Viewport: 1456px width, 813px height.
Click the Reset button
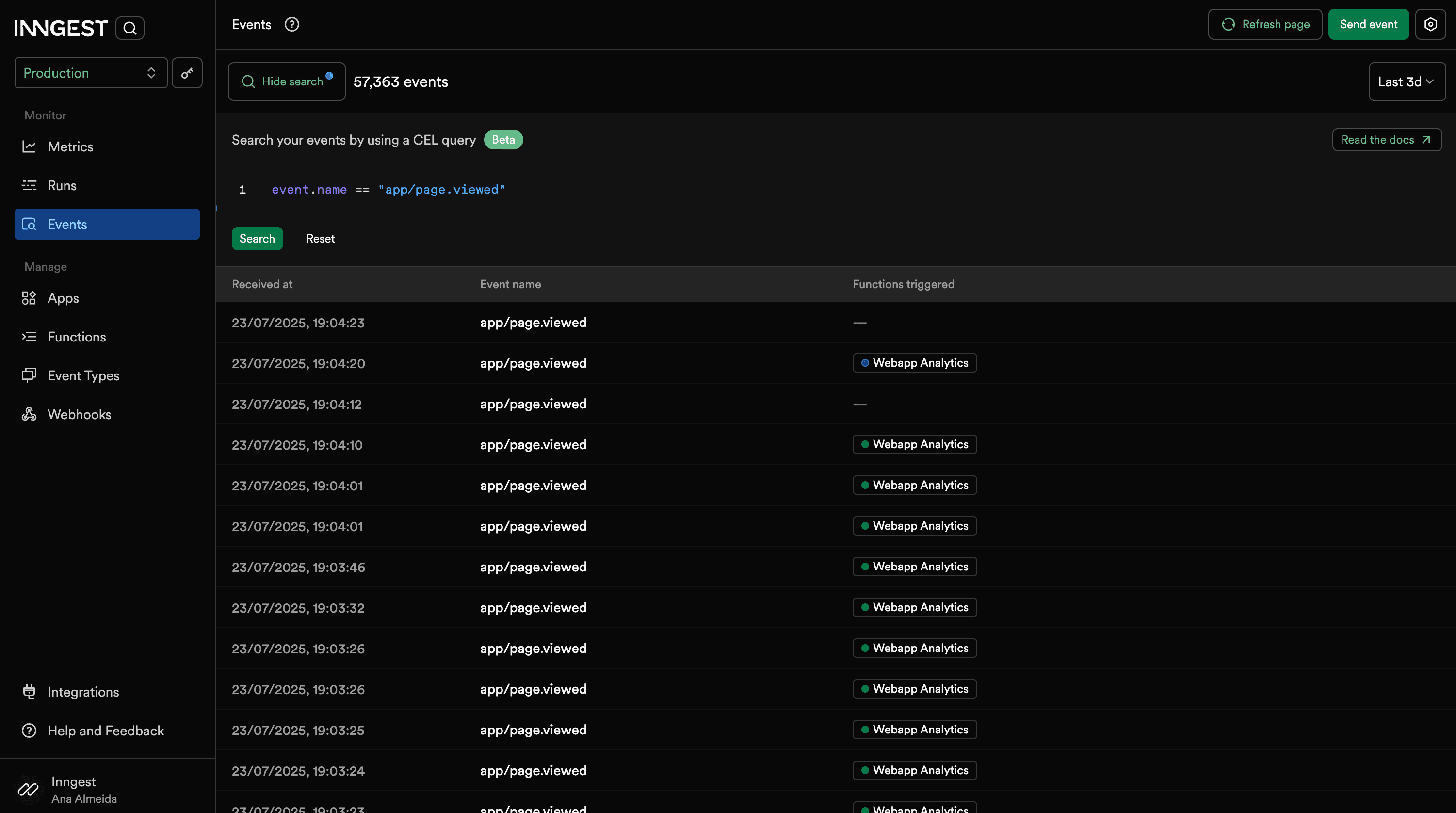tap(320, 239)
